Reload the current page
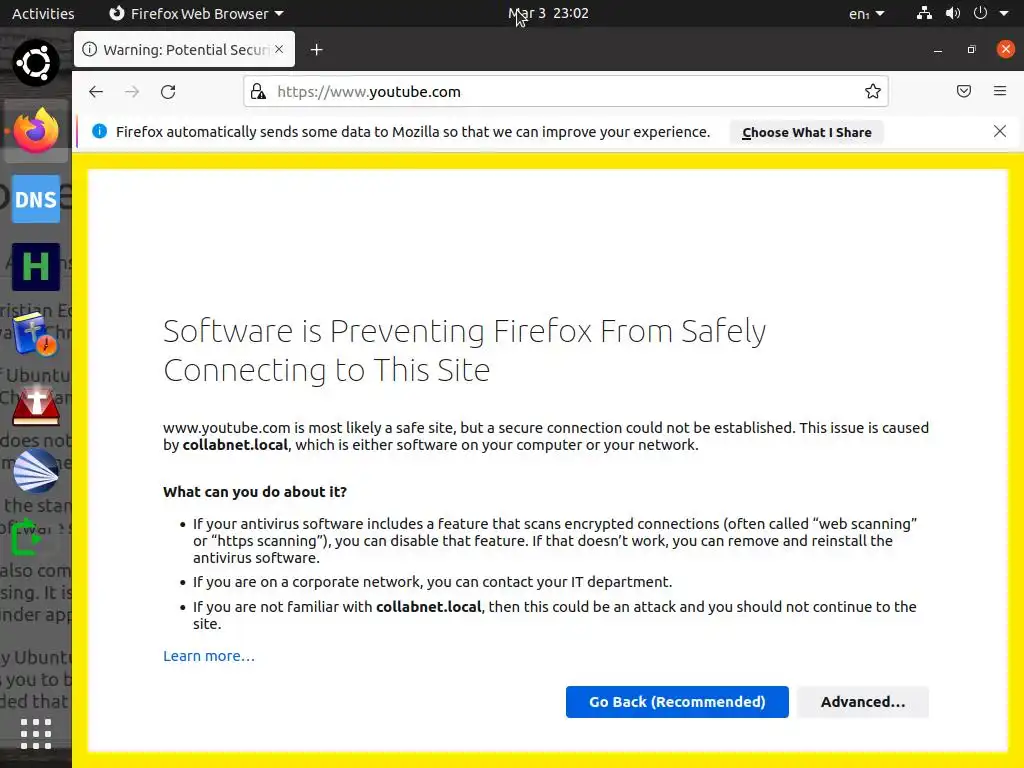Image resolution: width=1024 pixels, height=768 pixels. click(x=168, y=92)
